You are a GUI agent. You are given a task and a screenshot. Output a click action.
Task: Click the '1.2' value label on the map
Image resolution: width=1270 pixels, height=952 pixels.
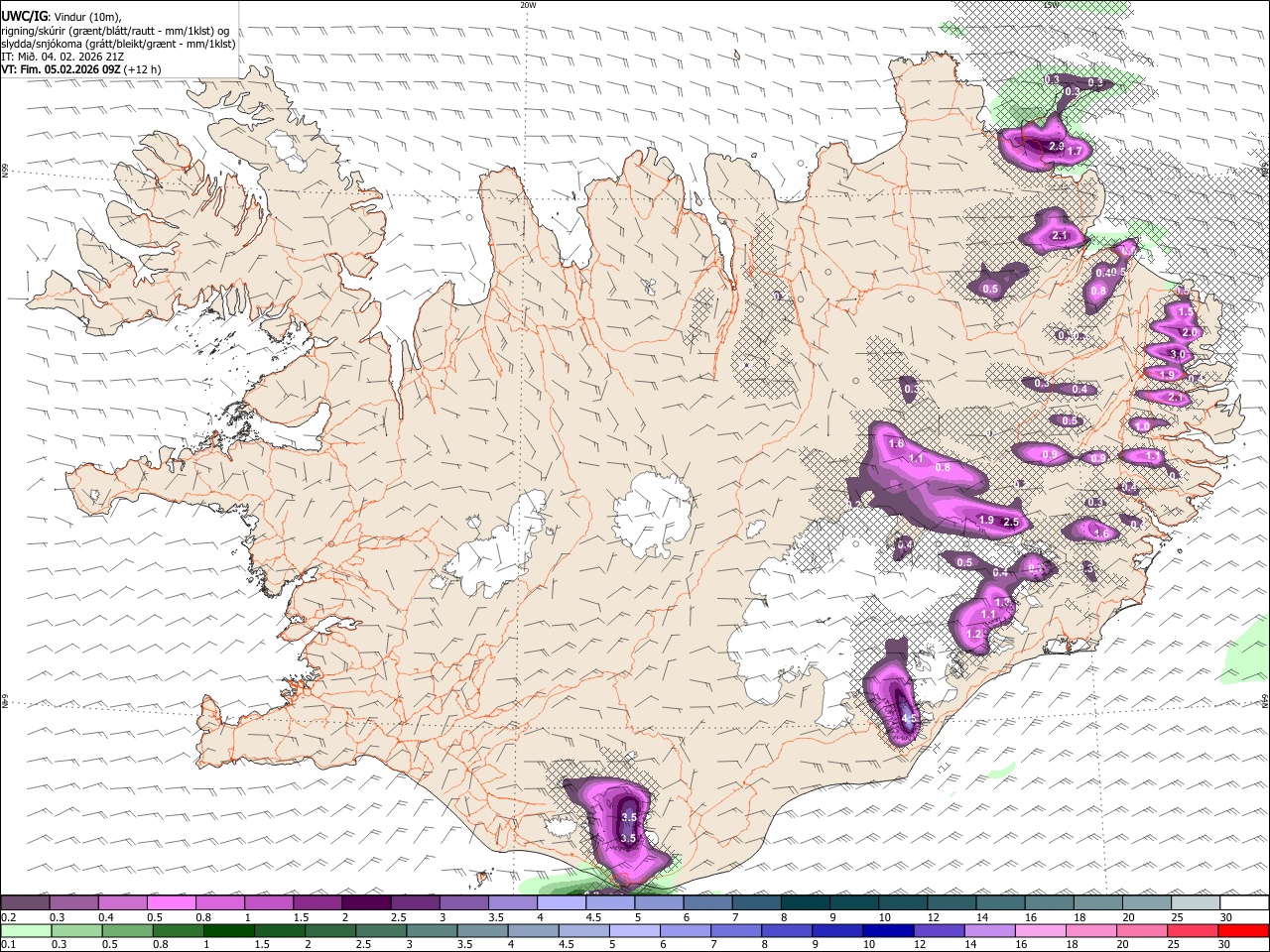pyautogui.click(x=973, y=634)
